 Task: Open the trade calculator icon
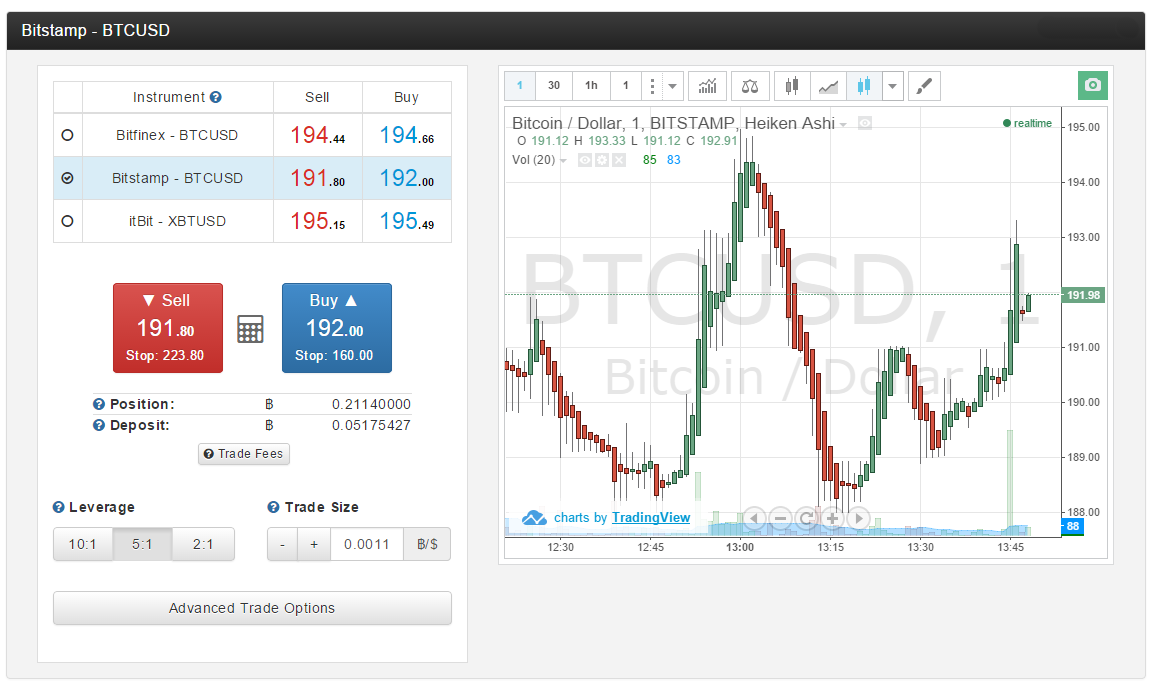point(250,329)
